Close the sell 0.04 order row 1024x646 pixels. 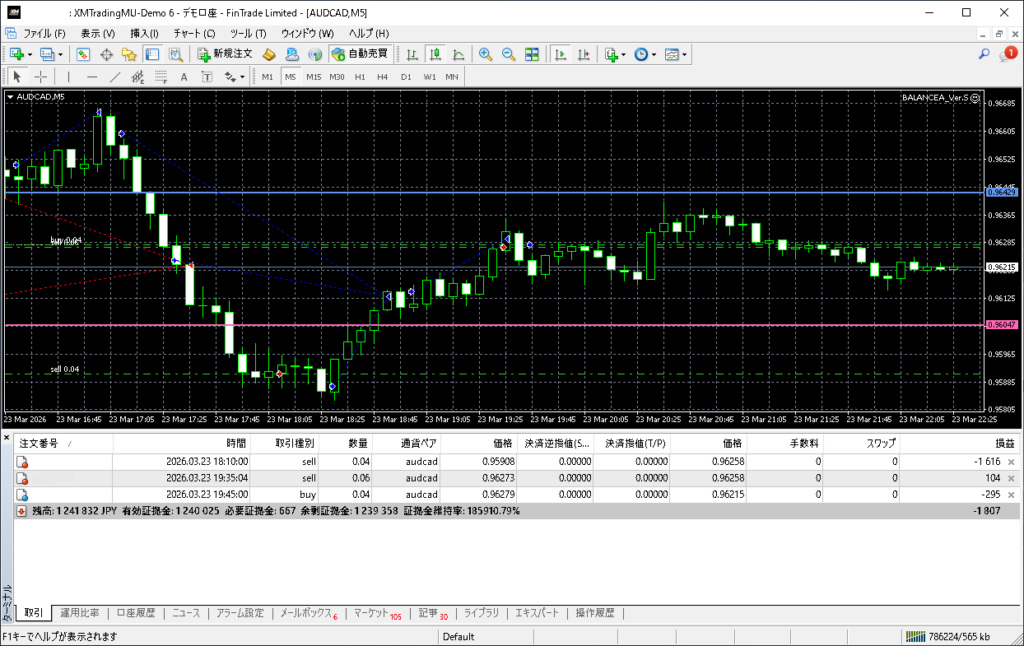click(x=1010, y=461)
